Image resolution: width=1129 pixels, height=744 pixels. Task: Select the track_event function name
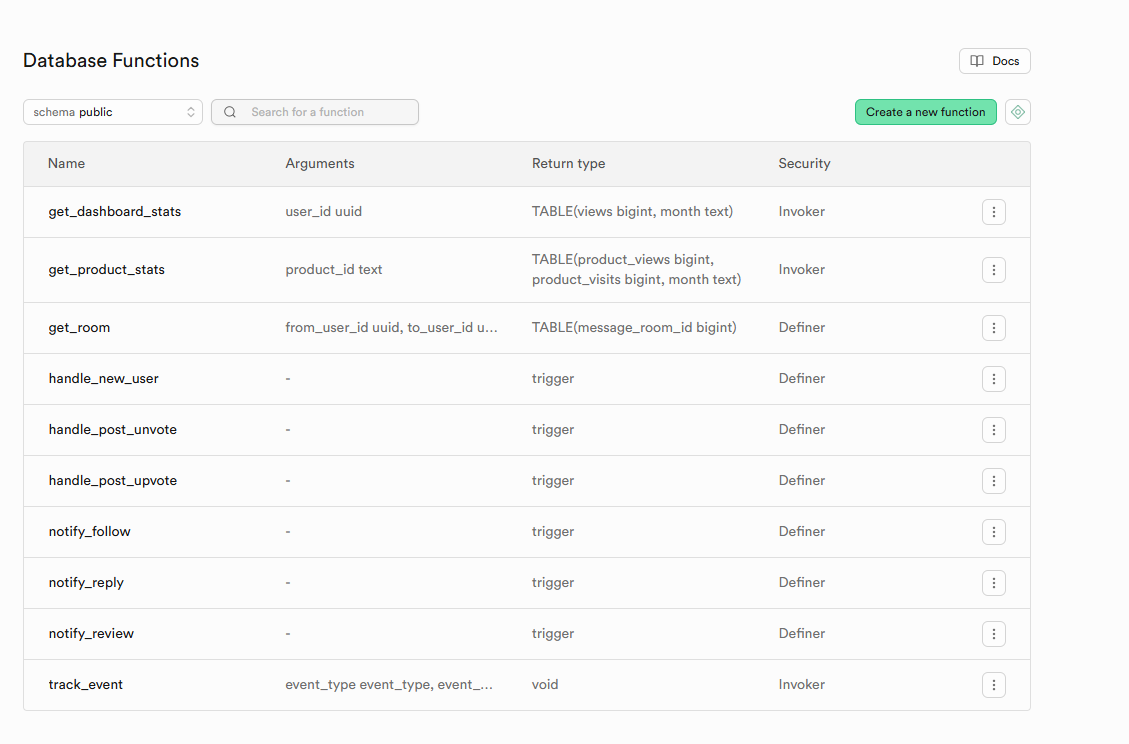coord(86,685)
